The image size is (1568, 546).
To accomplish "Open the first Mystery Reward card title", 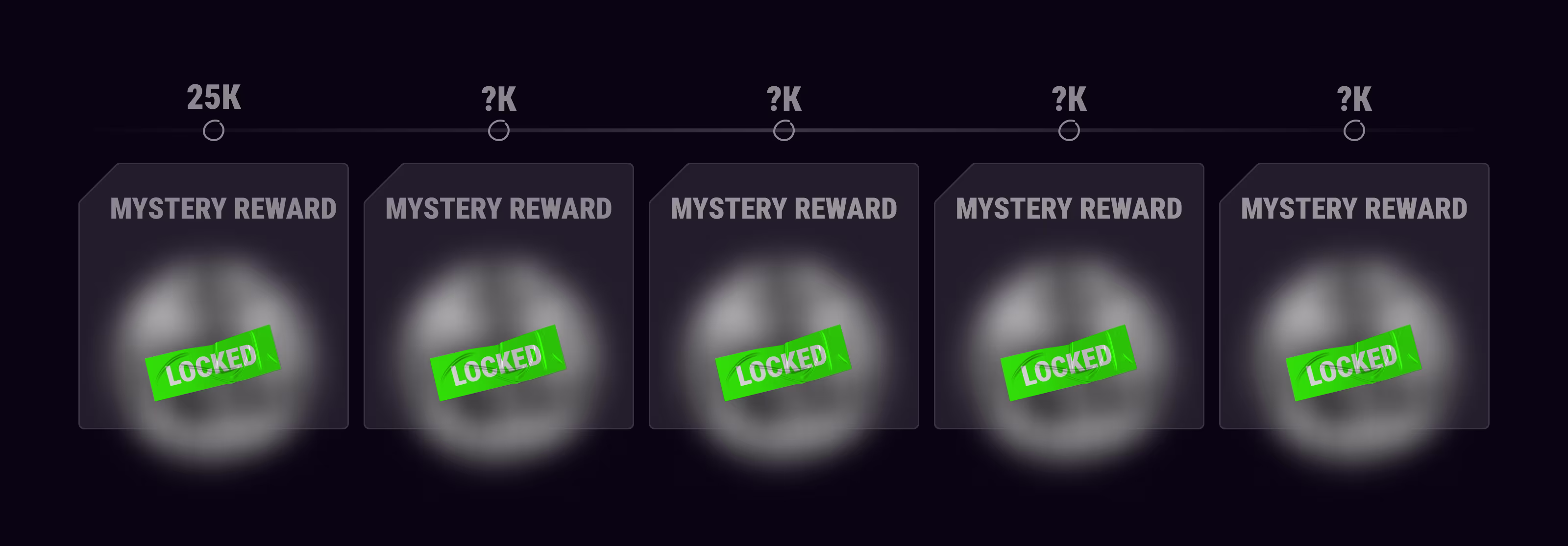I will 223,209.
